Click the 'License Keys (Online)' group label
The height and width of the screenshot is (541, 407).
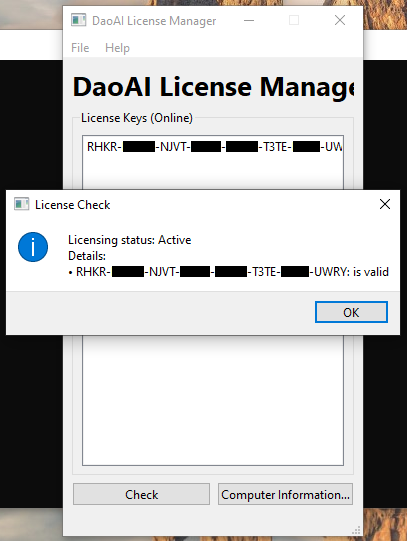click(x=137, y=118)
